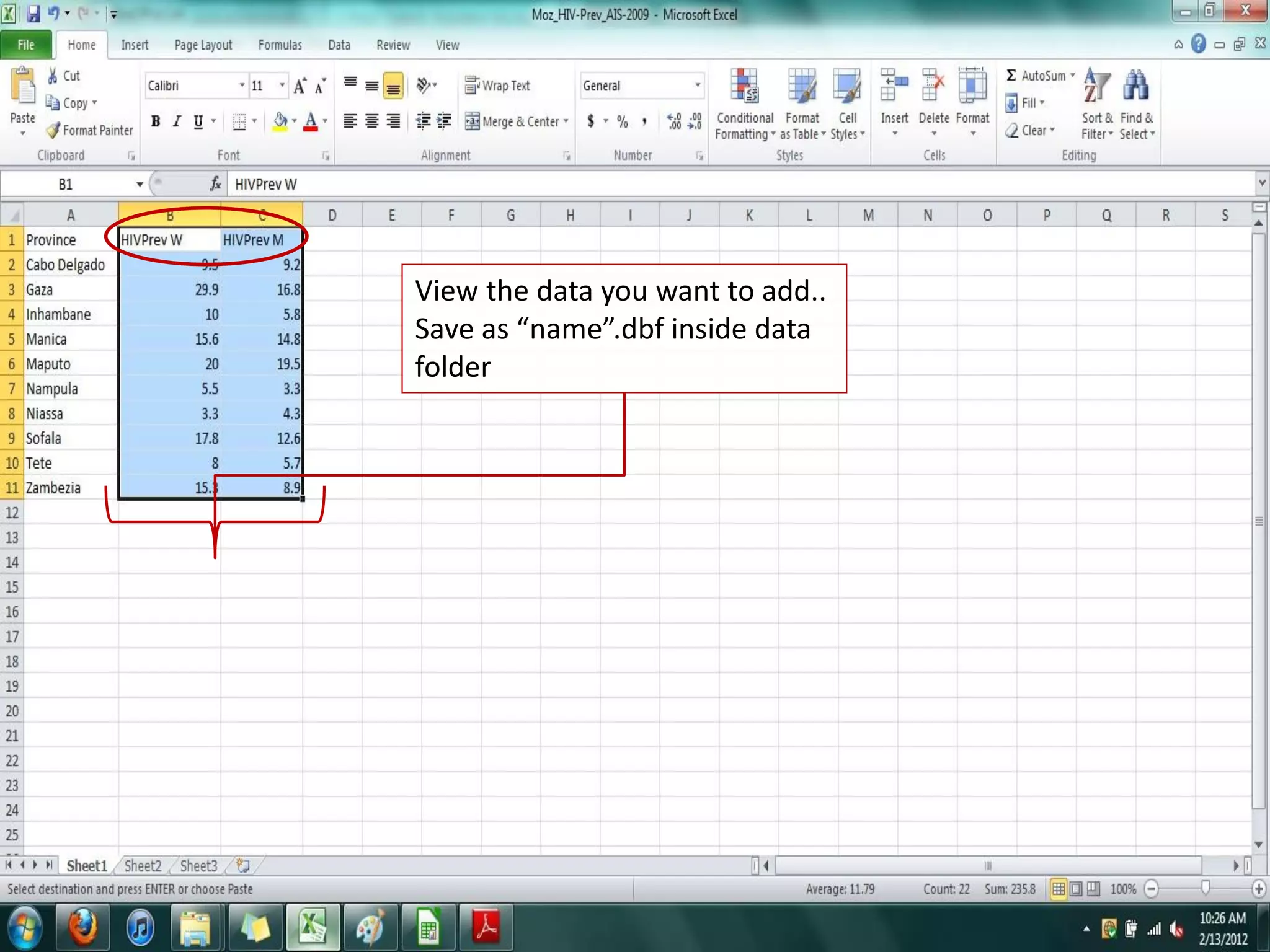Expand the formula bar
Viewport: 1270px width, 952px height.
pyautogui.click(x=1261, y=183)
